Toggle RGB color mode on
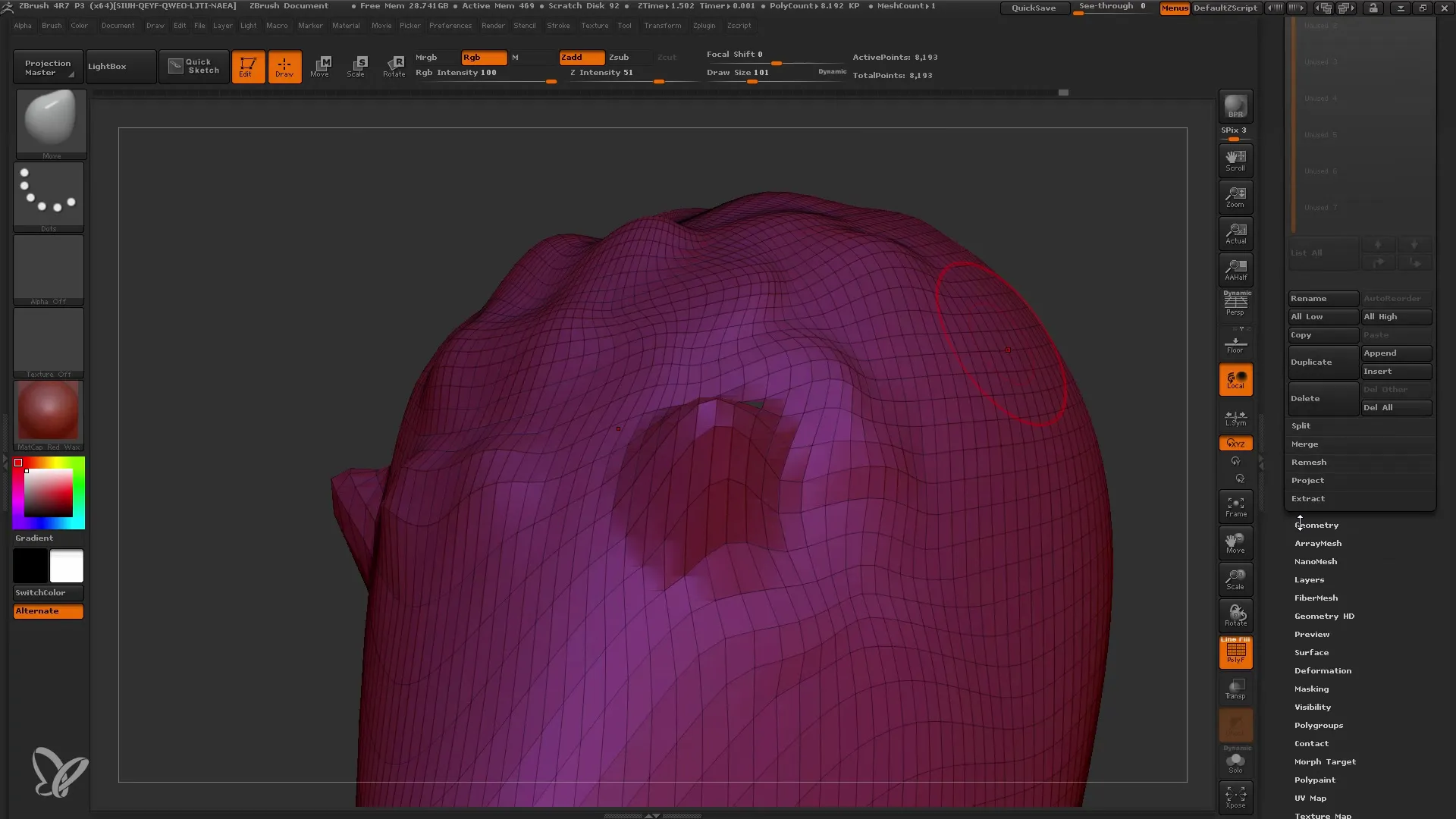Image resolution: width=1456 pixels, height=819 pixels. [x=478, y=57]
